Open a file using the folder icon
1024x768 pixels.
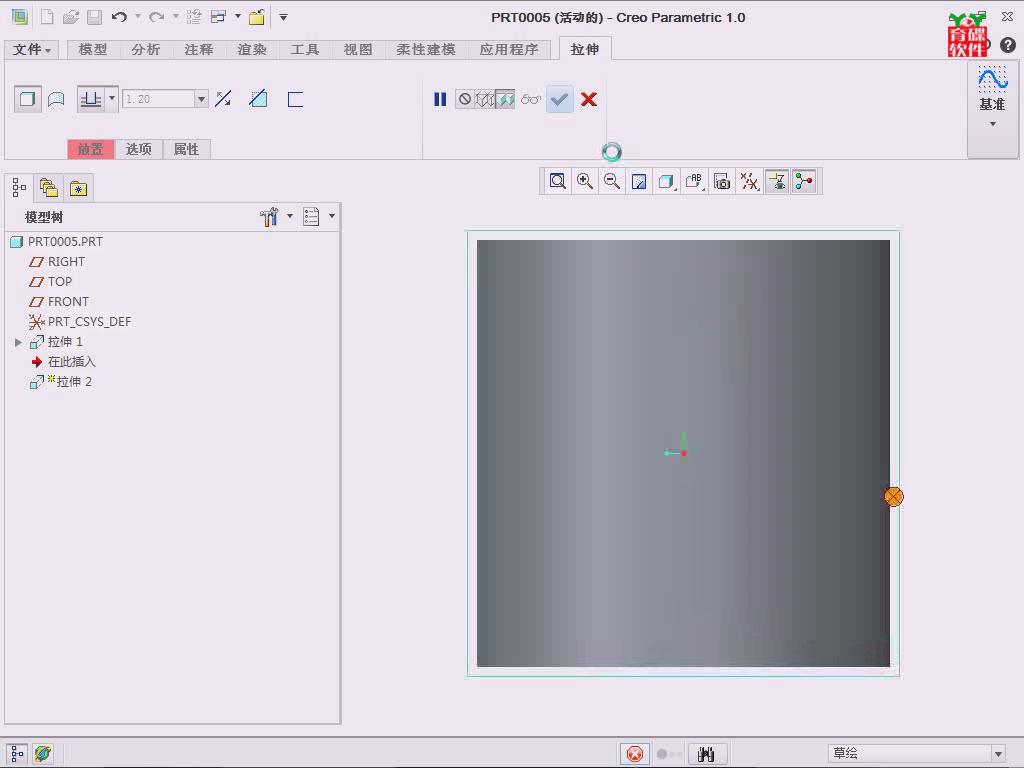pos(71,17)
